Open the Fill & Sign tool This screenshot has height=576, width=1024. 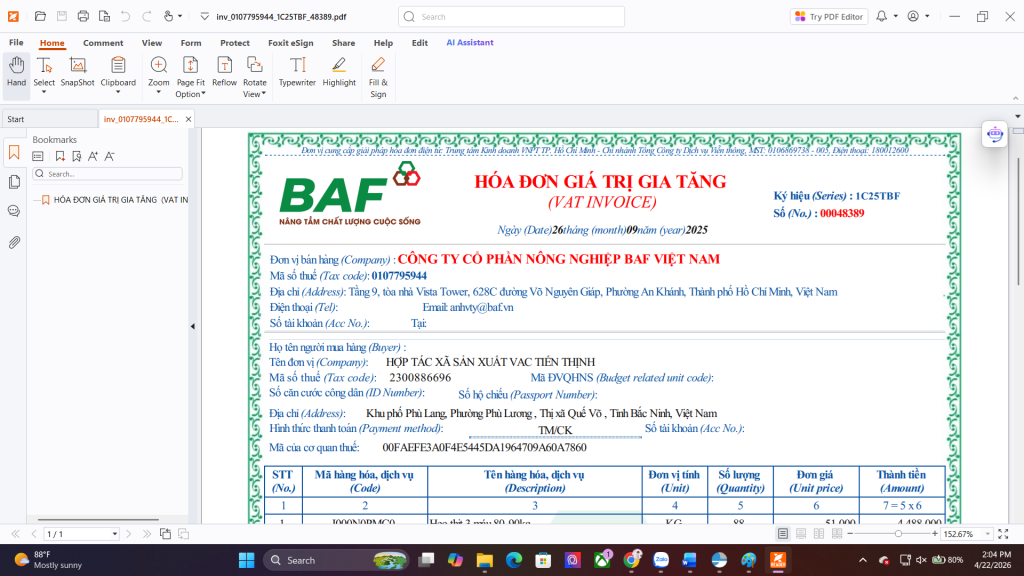(x=378, y=76)
